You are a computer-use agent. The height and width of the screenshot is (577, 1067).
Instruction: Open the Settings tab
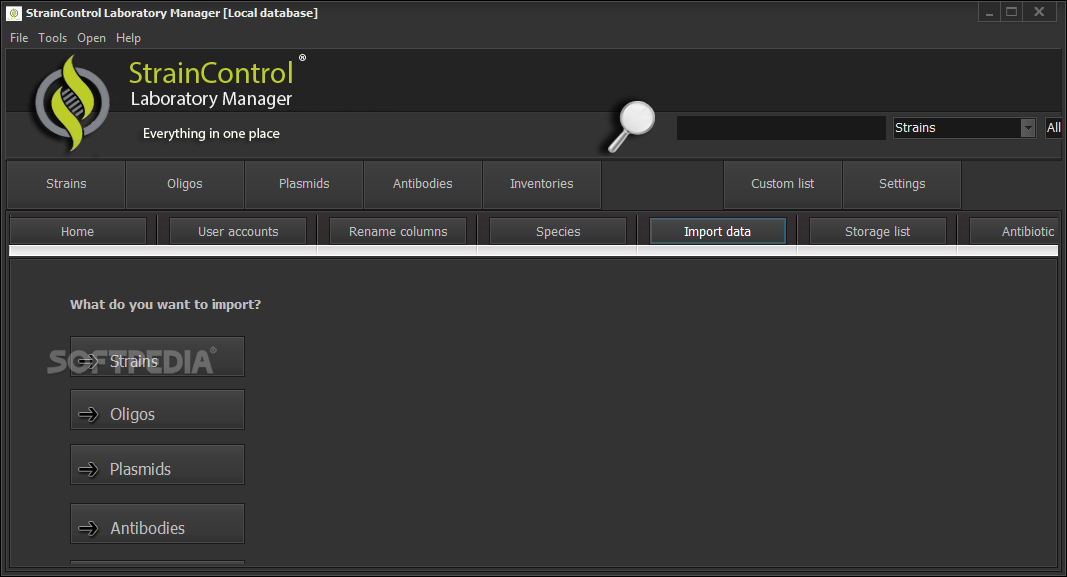pyautogui.click(x=902, y=184)
